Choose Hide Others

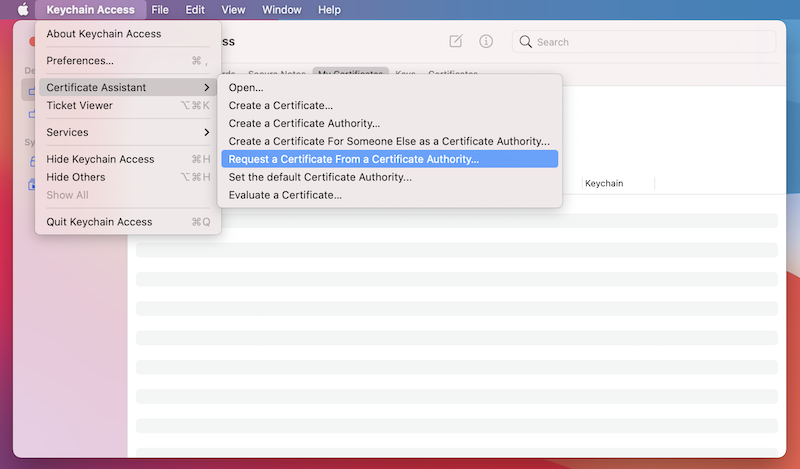coord(128,177)
